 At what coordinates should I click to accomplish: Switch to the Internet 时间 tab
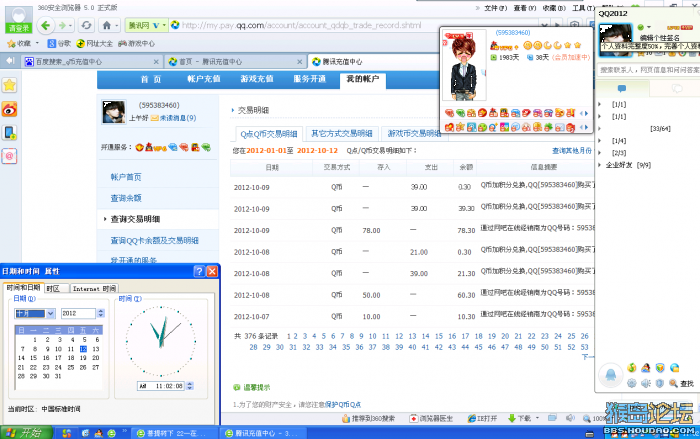(94, 288)
